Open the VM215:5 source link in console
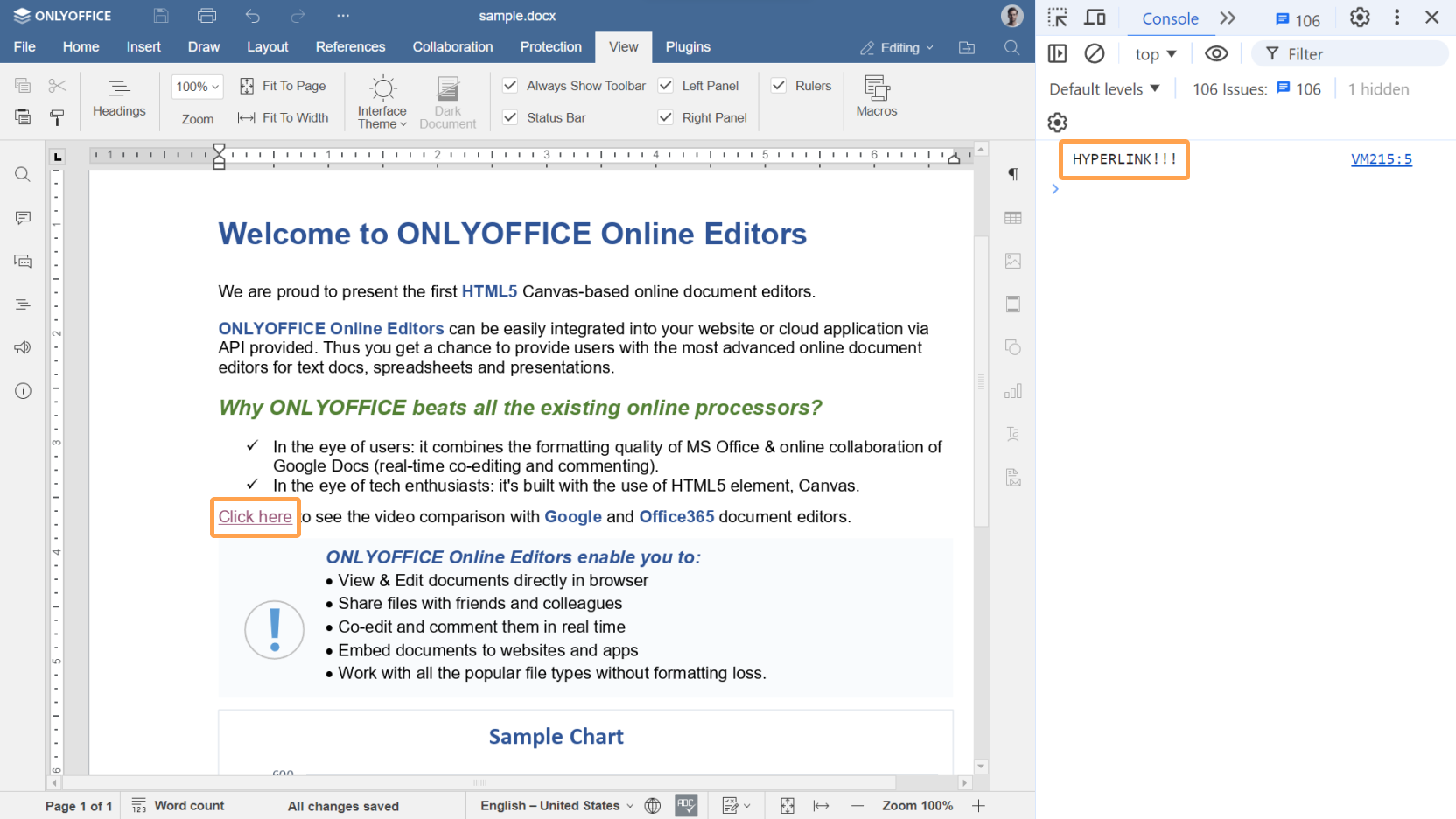Viewport: 1456px width, 819px height. tap(1381, 159)
